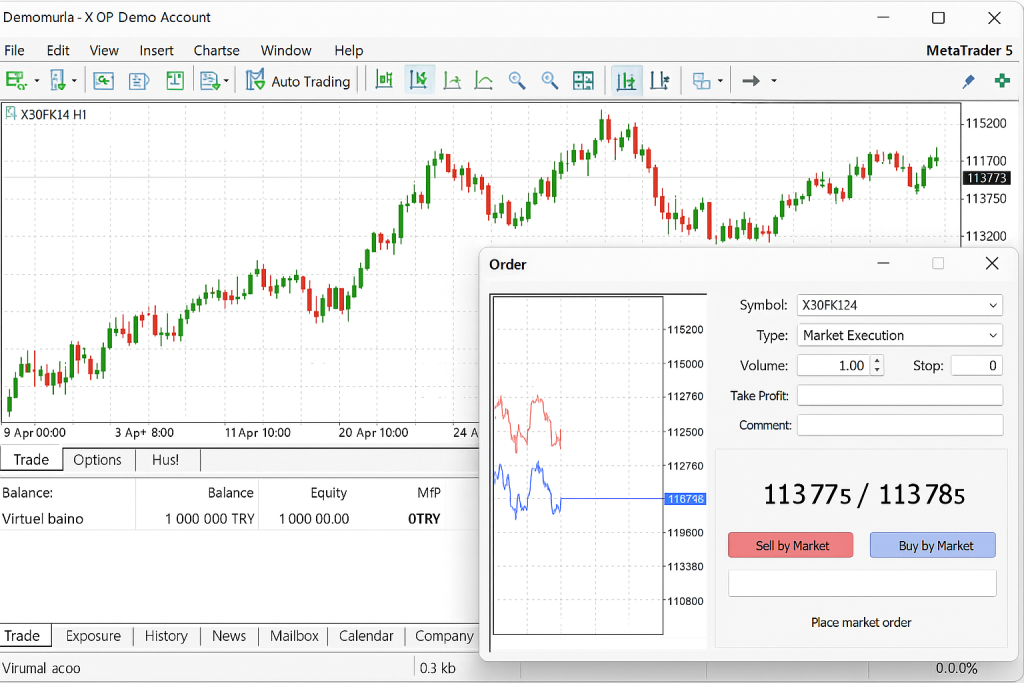Toggle chart auto scroll

[627, 81]
